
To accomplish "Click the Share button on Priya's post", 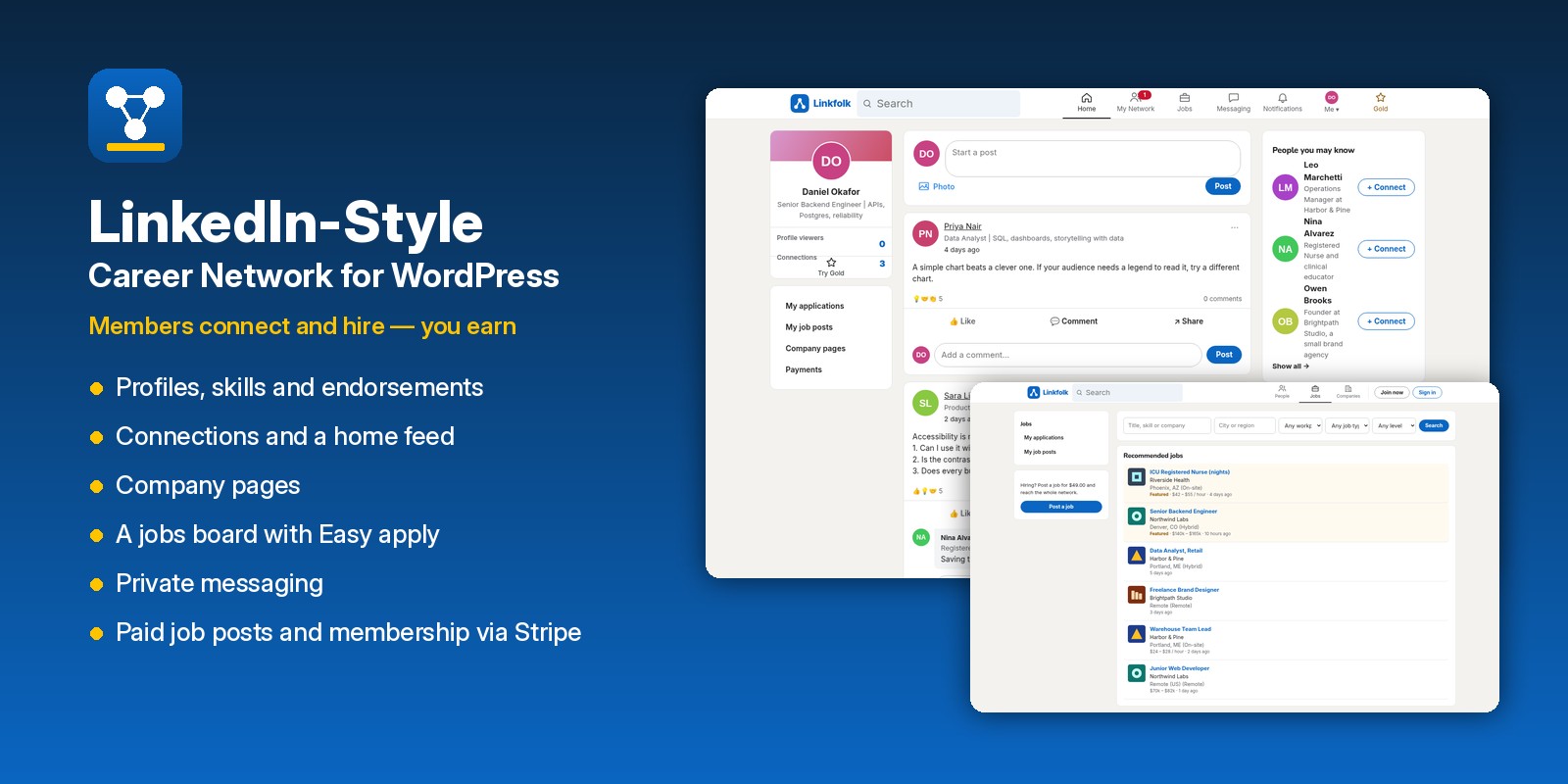I will 1189,321.
